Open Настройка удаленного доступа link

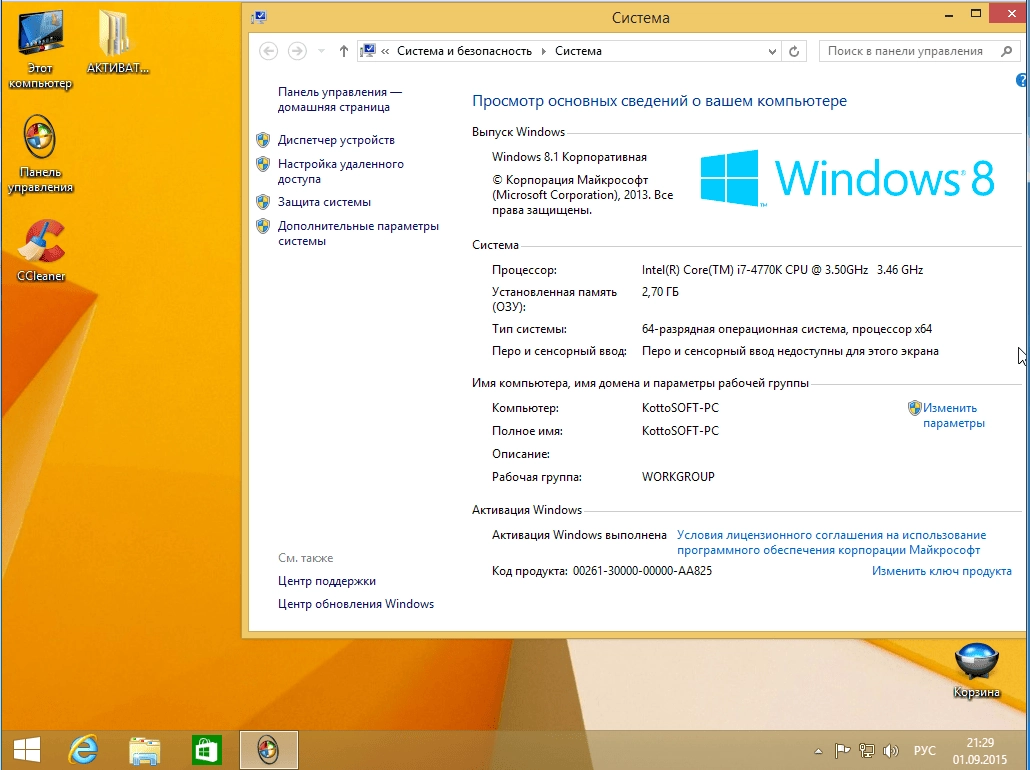(x=340, y=171)
